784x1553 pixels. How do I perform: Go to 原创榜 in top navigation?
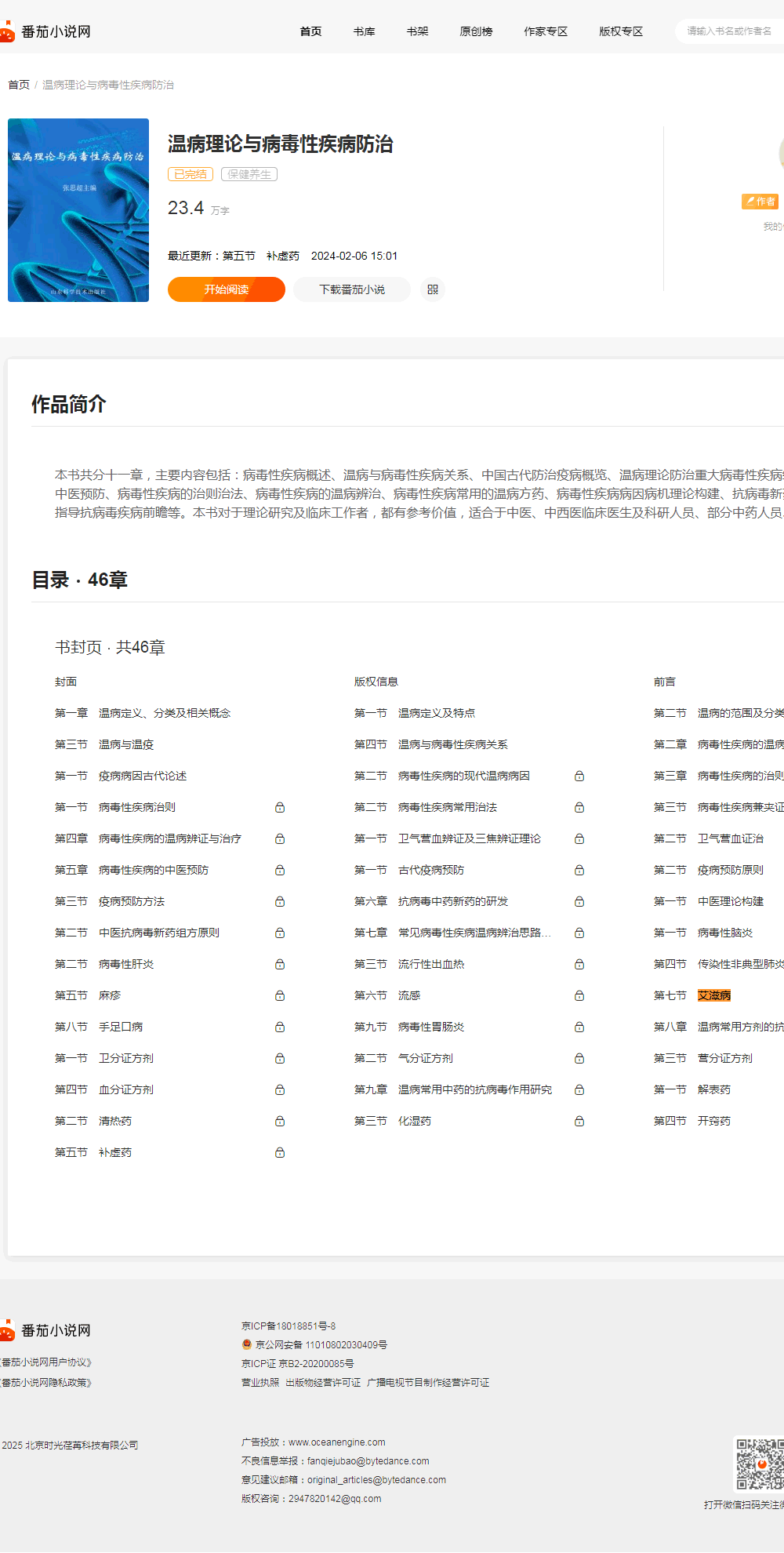tap(476, 31)
